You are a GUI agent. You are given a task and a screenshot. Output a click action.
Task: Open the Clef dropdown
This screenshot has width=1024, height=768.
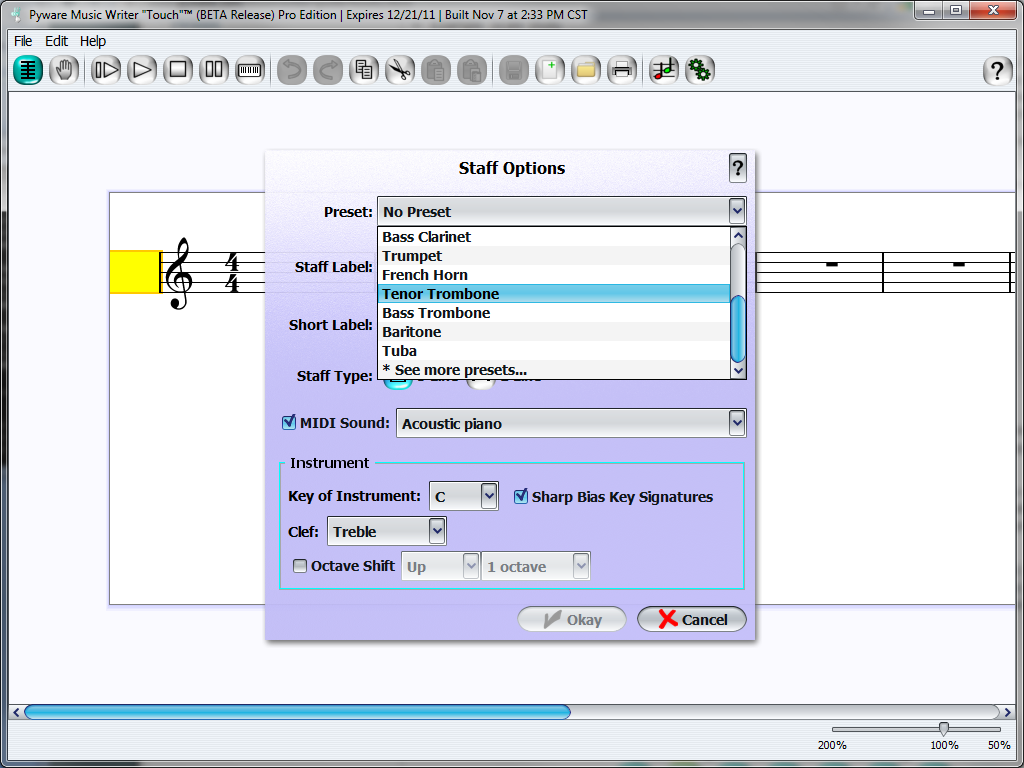point(436,531)
